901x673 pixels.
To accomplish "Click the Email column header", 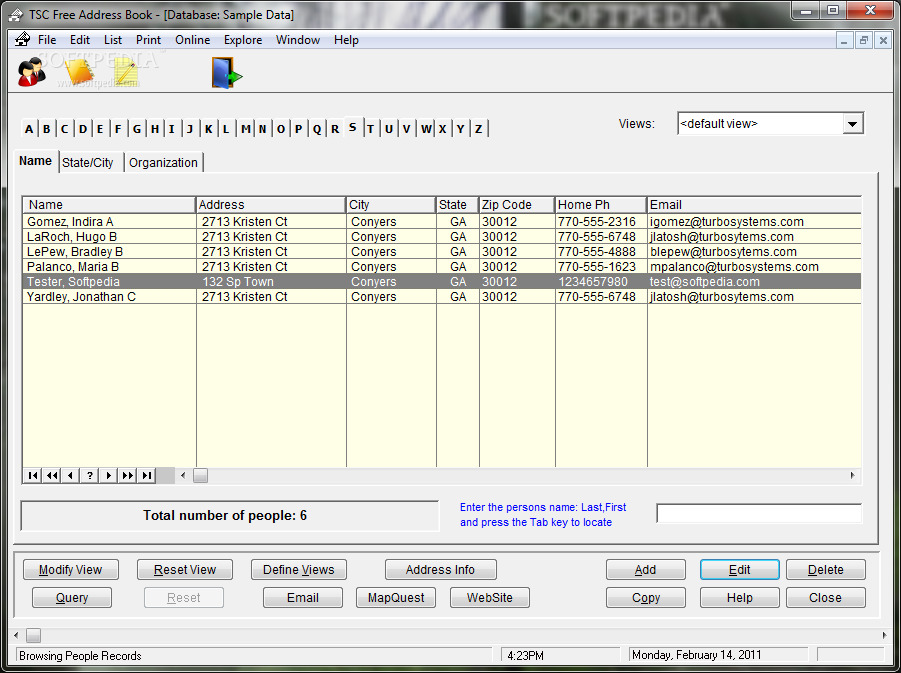I will [x=754, y=205].
